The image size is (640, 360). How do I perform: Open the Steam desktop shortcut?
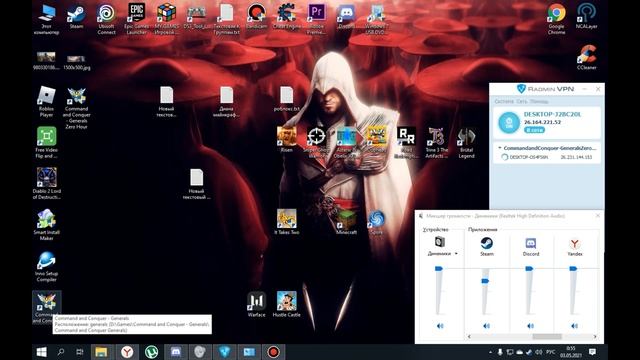click(x=76, y=17)
